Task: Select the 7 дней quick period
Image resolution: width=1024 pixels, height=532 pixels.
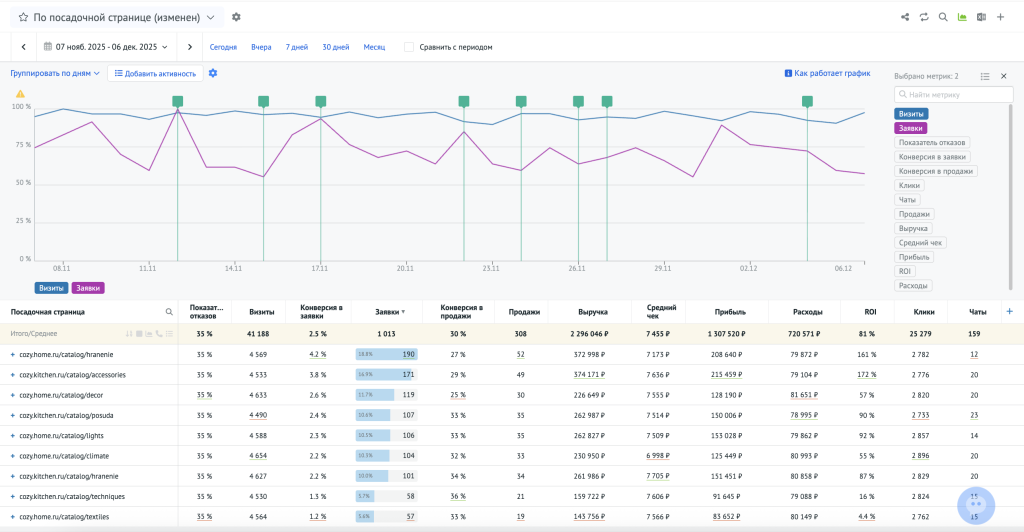Action: point(297,47)
